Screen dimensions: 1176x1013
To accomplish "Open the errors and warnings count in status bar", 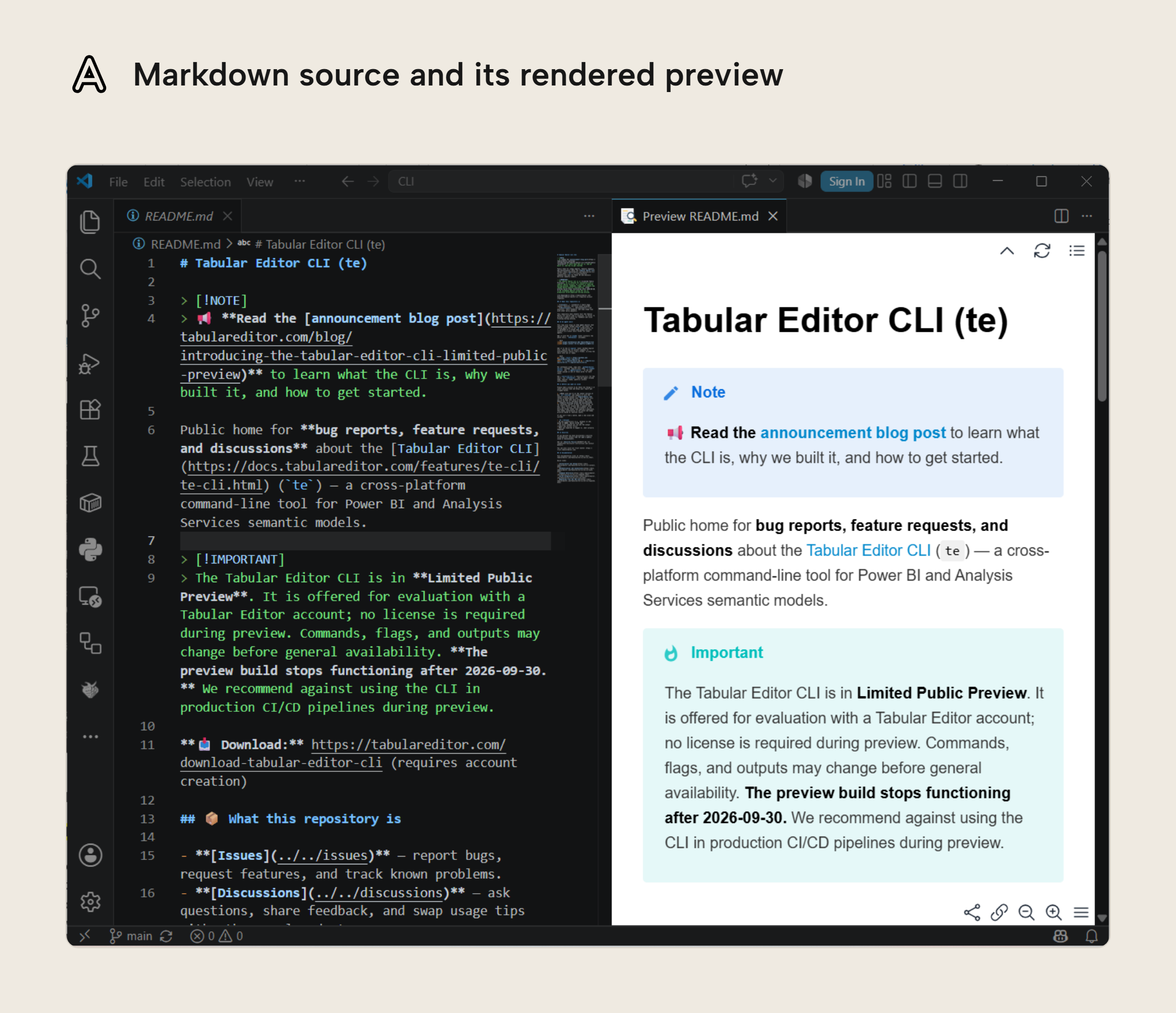I will pos(216,936).
